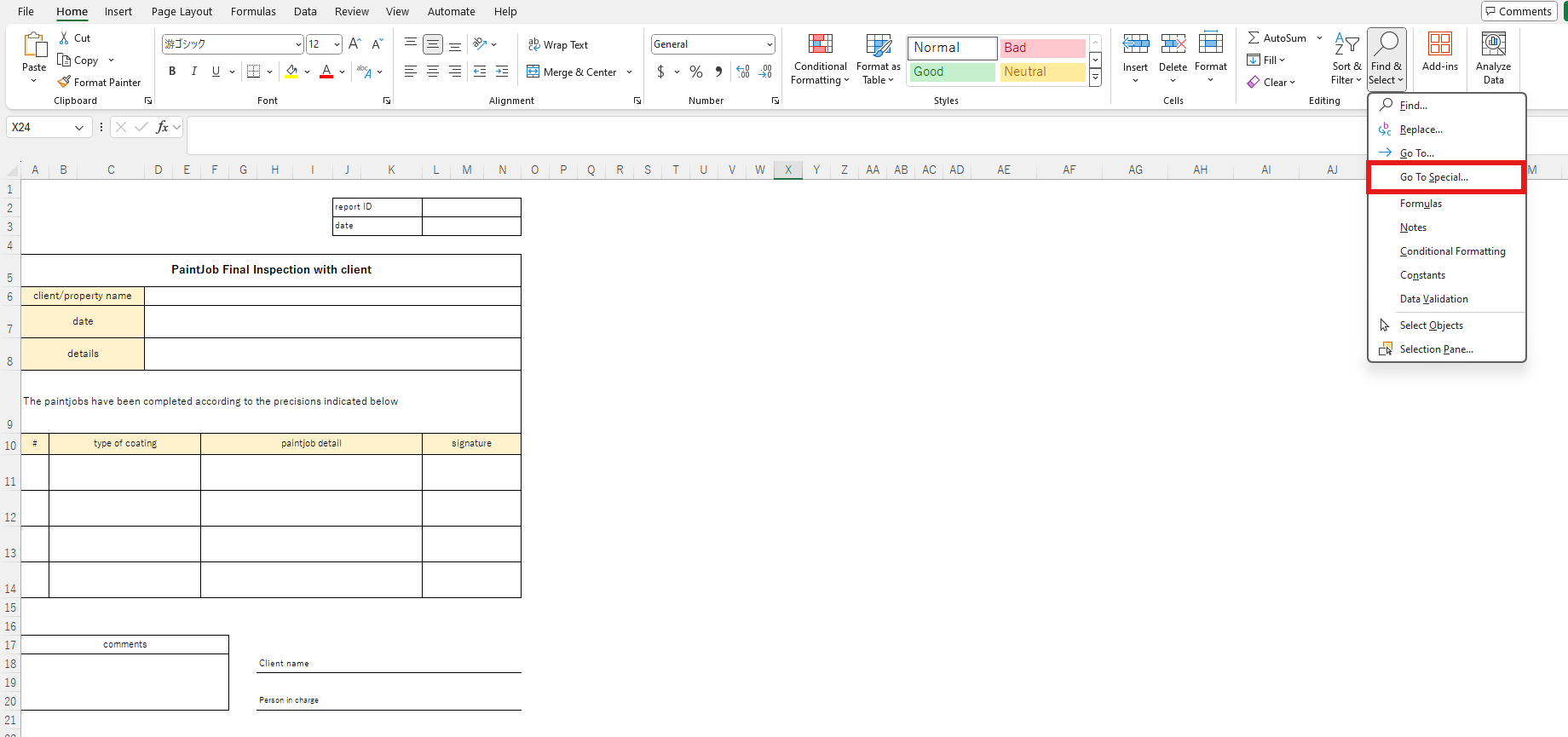The height and width of the screenshot is (737, 1568).
Task: Expand the number format General dropdown
Action: 770,44
